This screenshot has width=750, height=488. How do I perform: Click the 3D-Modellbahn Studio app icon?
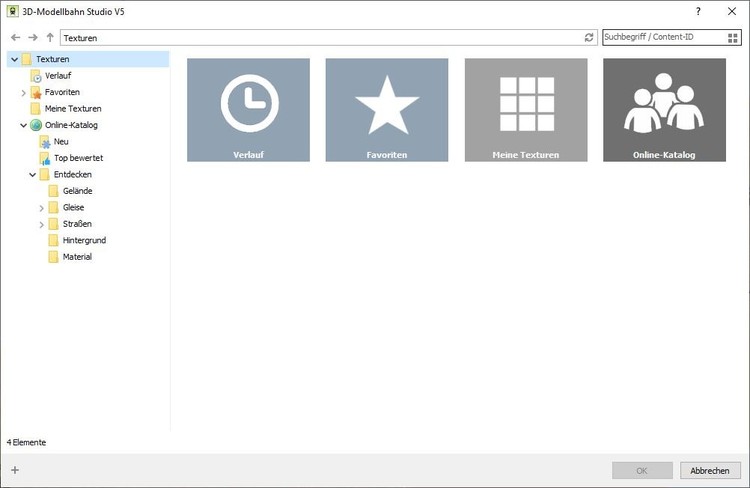12,11
